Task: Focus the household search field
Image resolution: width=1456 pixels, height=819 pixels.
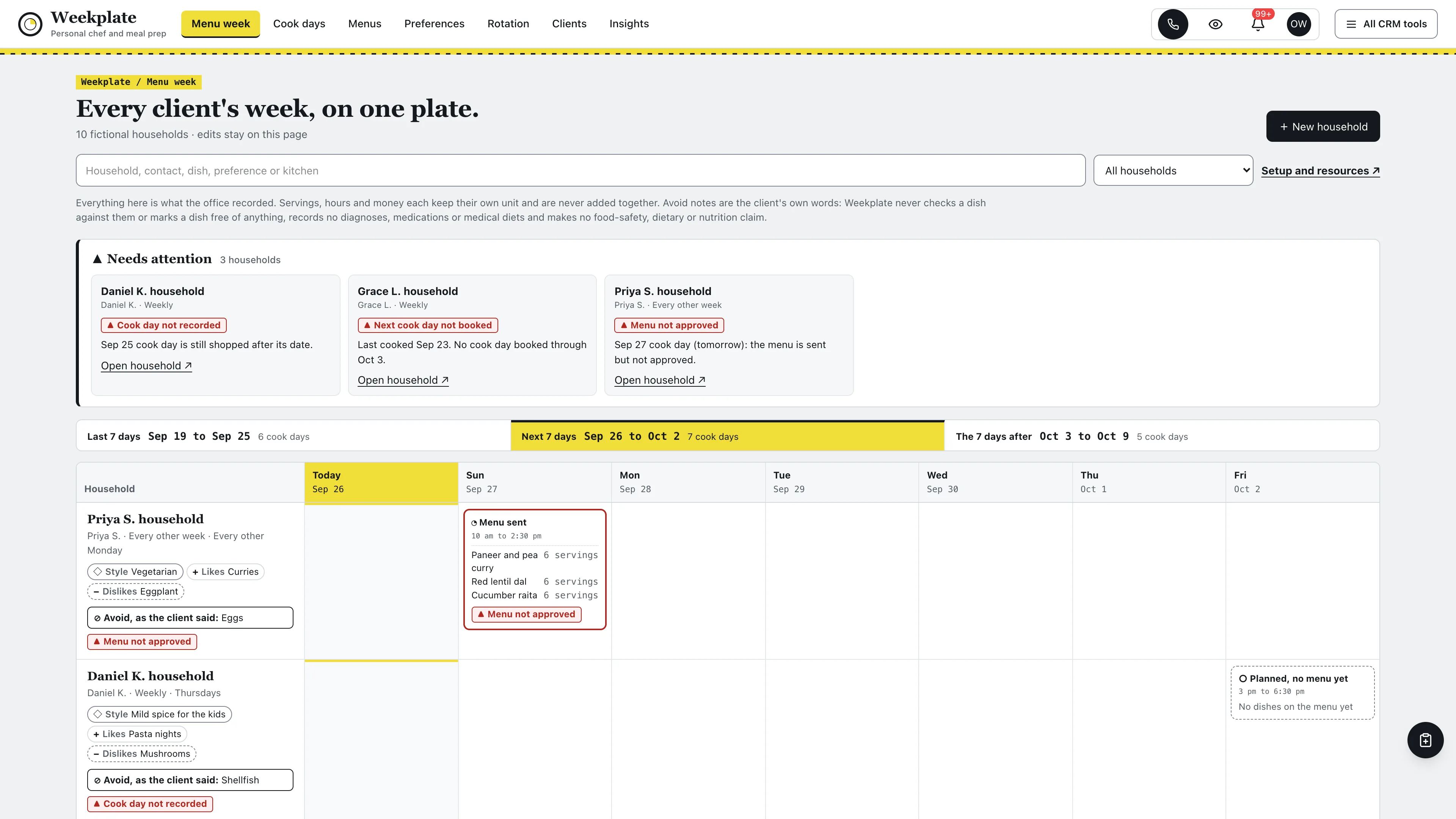Action: (x=581, y=170)
